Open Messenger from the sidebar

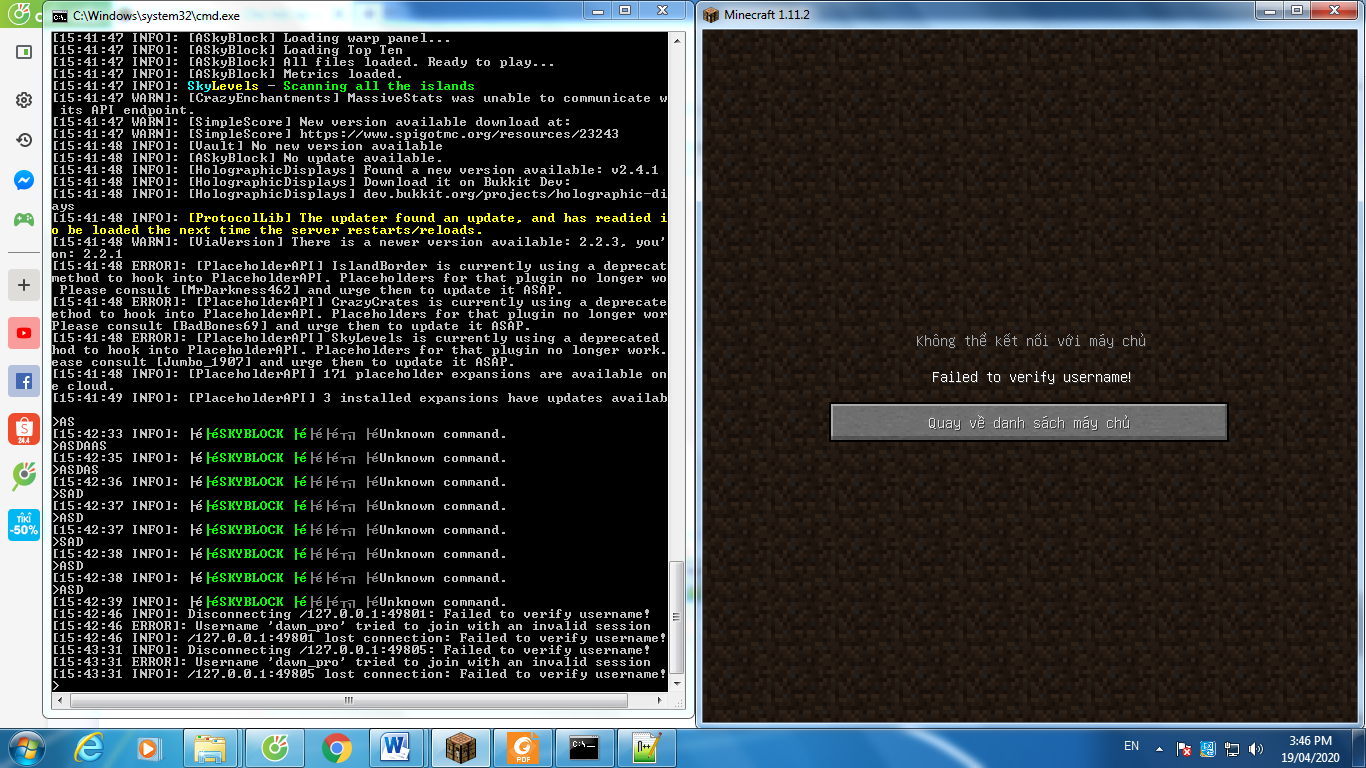(x=23, y=180)
